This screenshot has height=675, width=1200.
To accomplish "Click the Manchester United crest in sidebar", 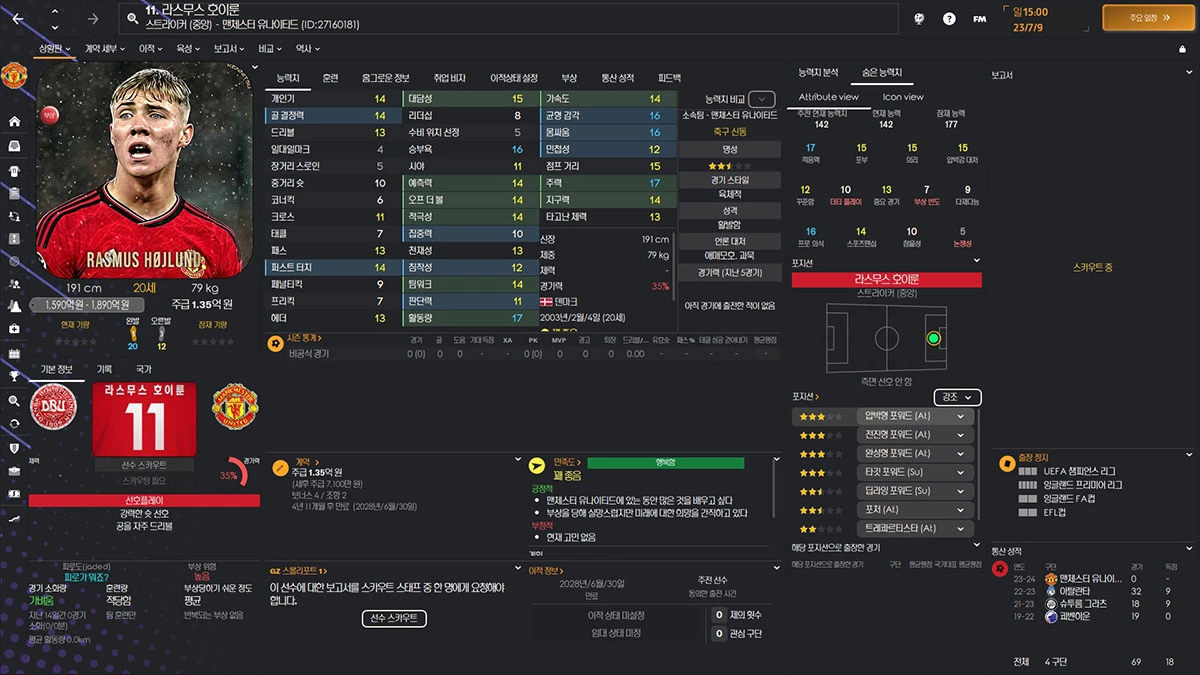I will pyautogui.click(x=14, y=77).
